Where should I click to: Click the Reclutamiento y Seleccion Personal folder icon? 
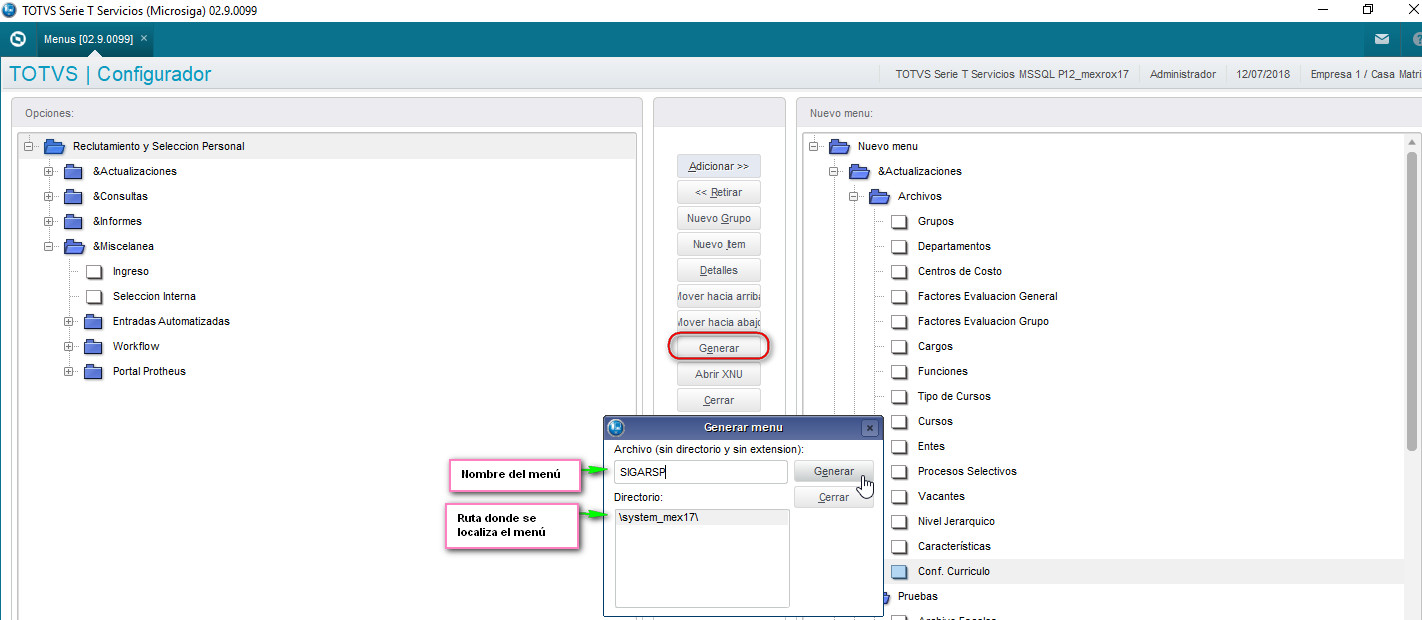click(x=55, y=146)
